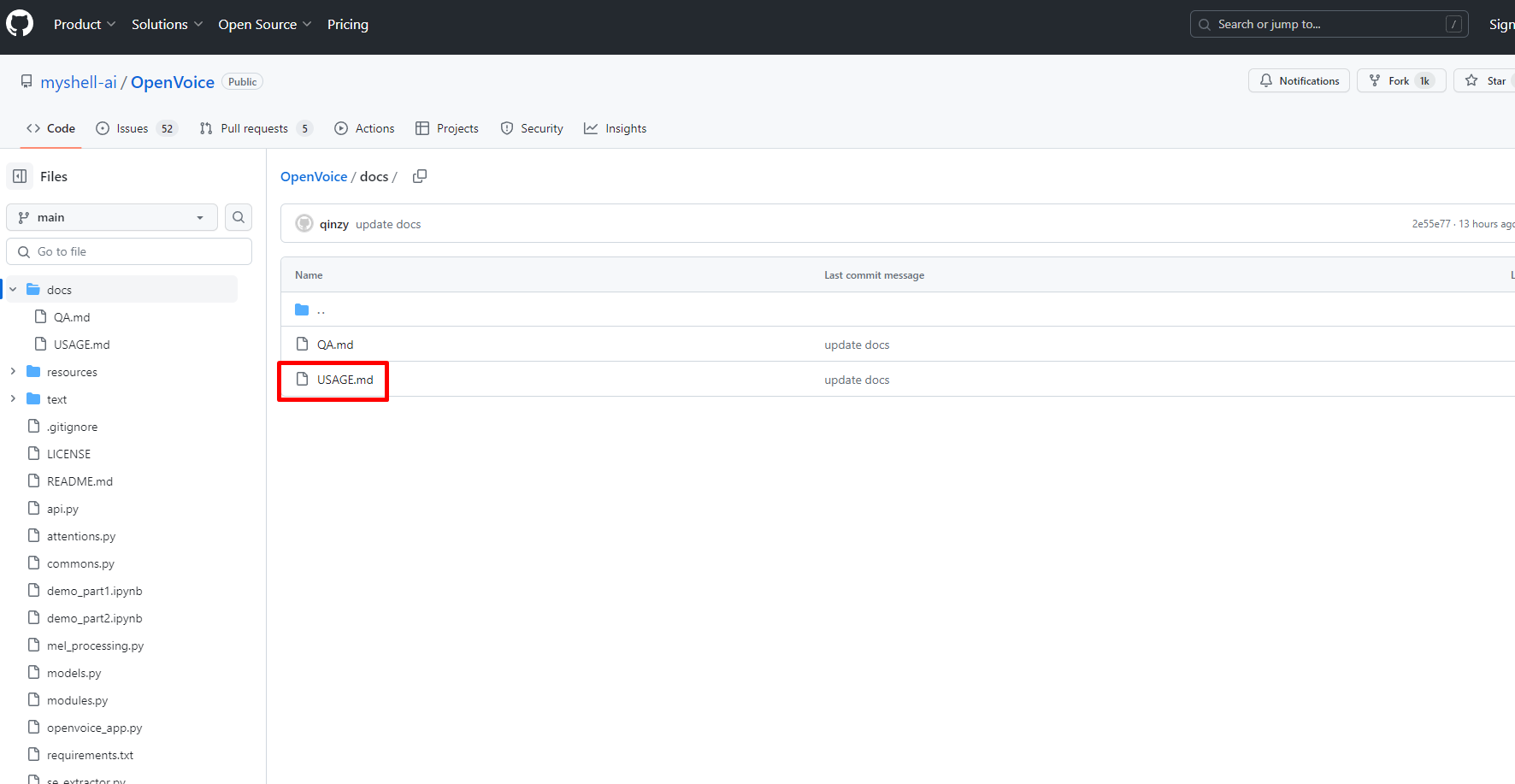The height and width of the screenshot is (784, 1515).
Task: Open QA.md in the file tree
Action: click(x=72, y=317)
